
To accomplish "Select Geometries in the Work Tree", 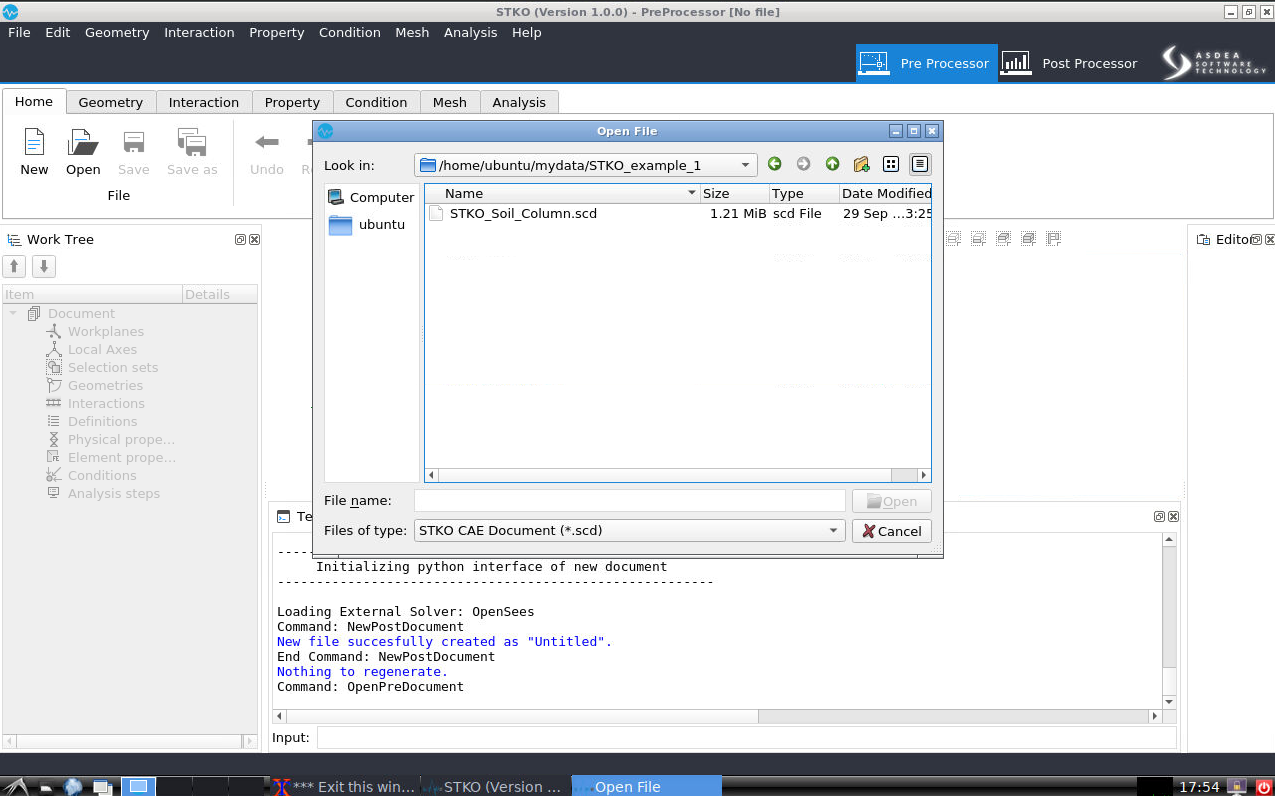I will 105,386.
